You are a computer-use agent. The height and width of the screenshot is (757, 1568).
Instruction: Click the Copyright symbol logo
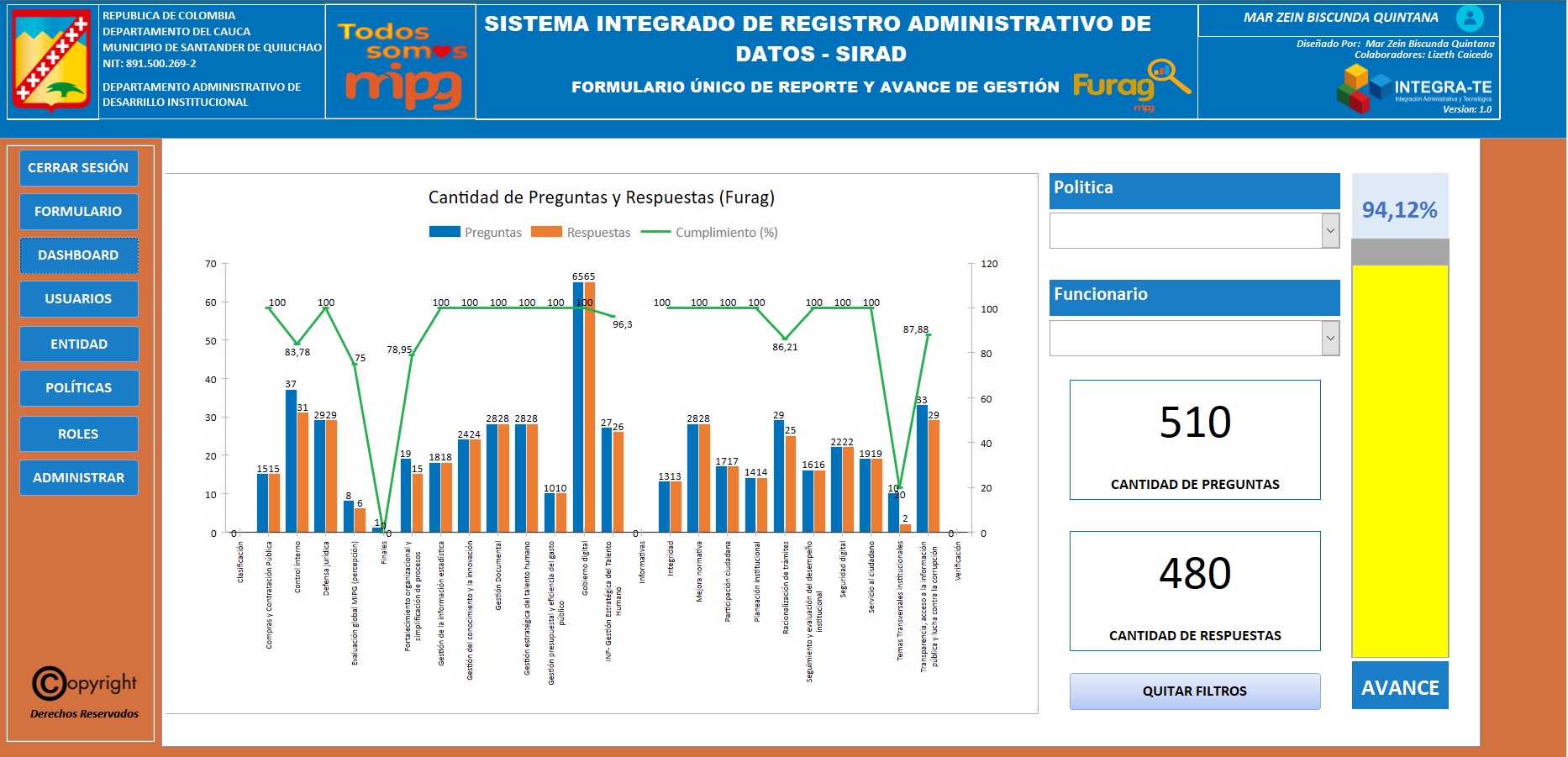point(84,683)
